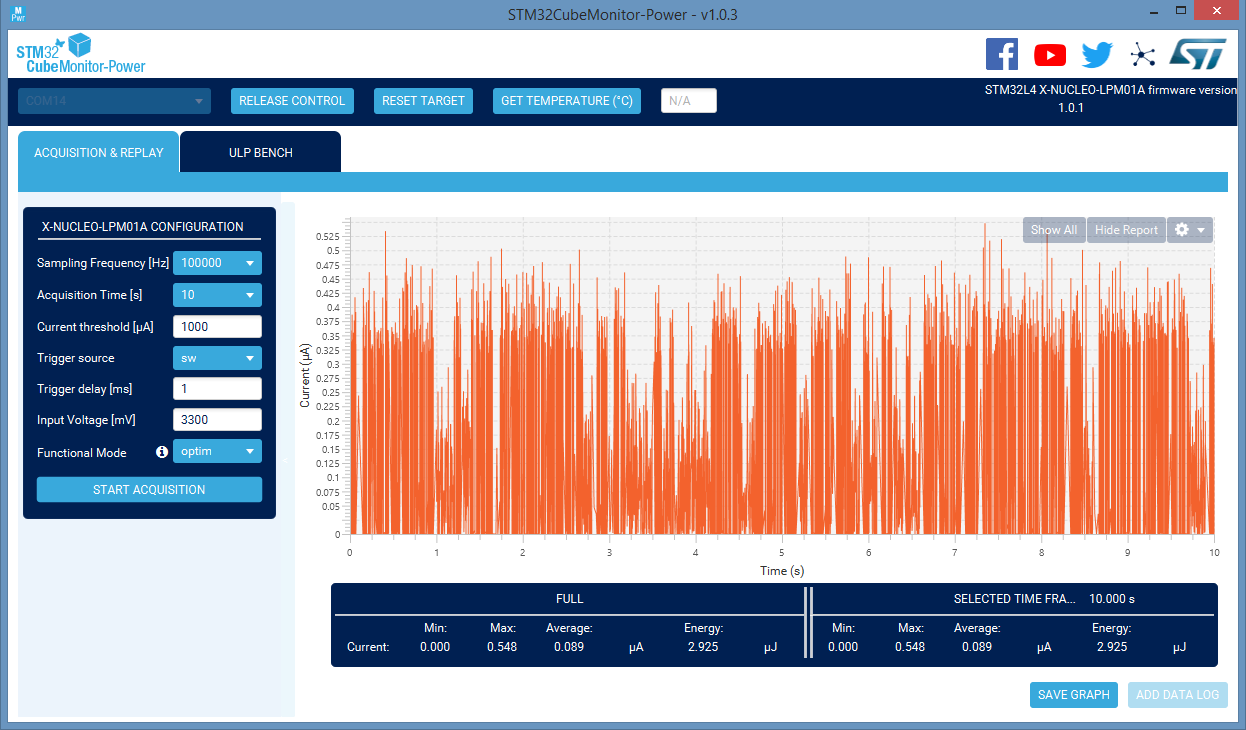
Task: Click the report panel divider between FULL and SELECTED
Action: click(808, 623)
